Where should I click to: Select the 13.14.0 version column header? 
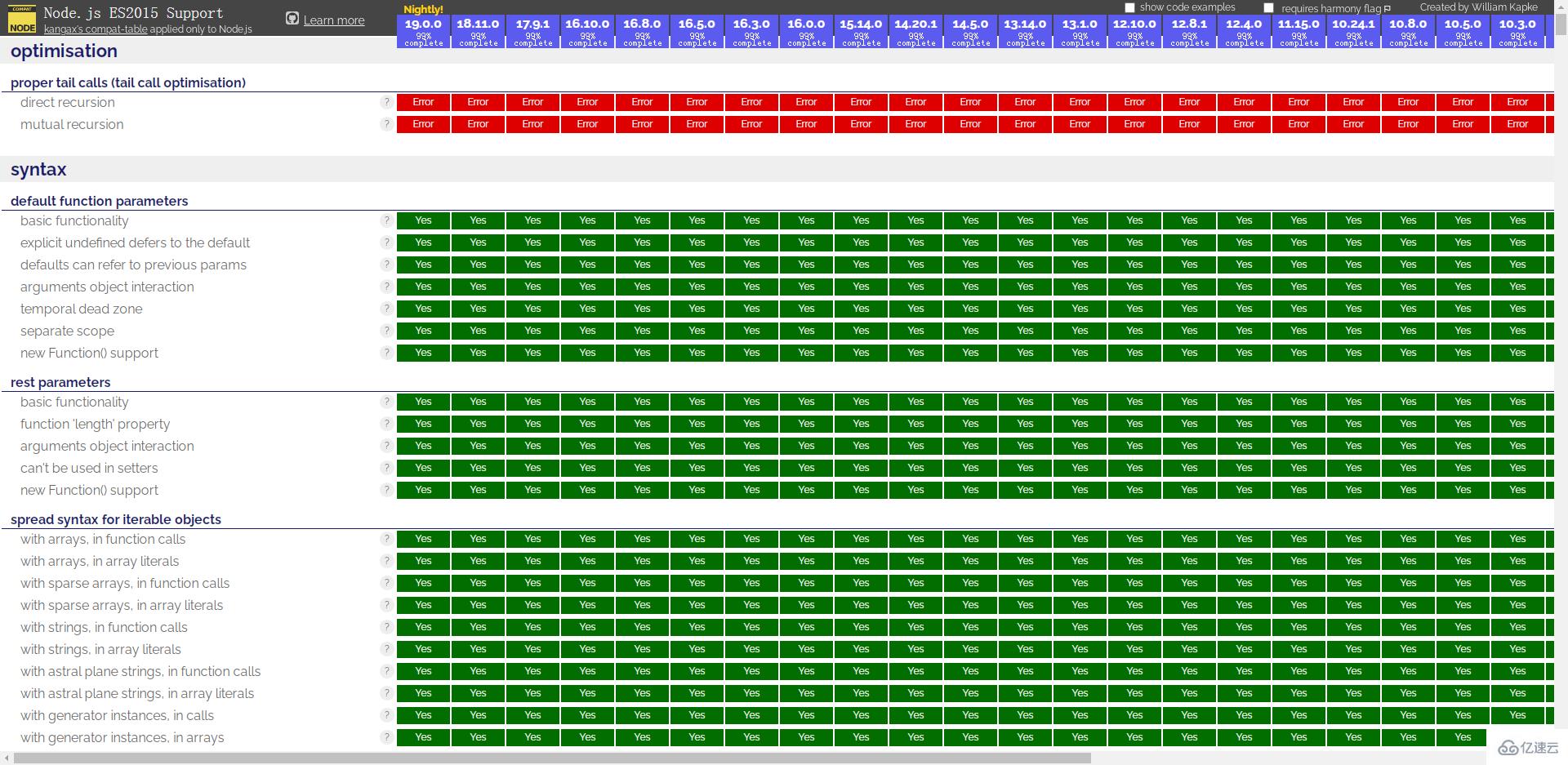tap(1025, 31)
